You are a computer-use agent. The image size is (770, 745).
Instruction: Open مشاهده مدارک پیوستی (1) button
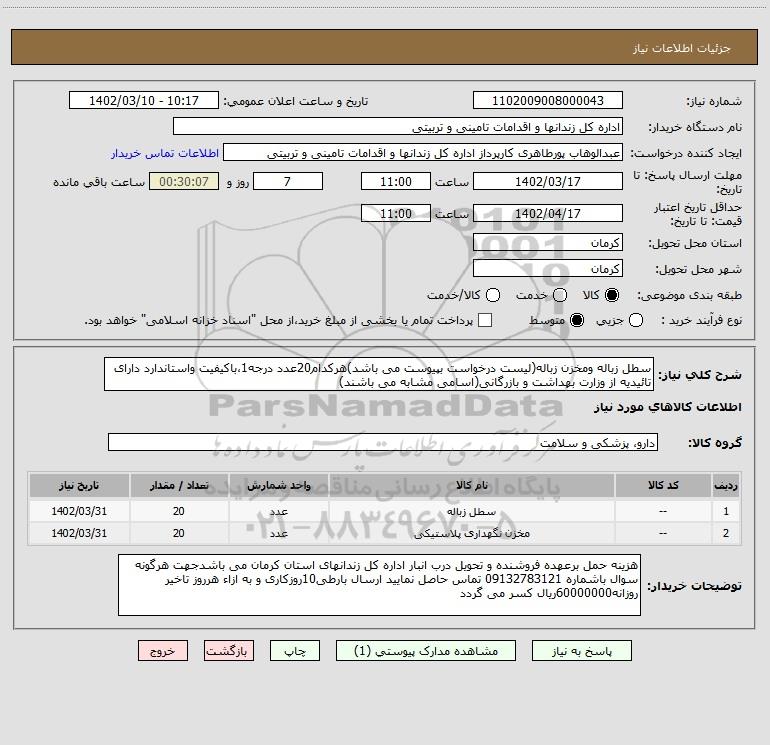(x=426, y=651)
